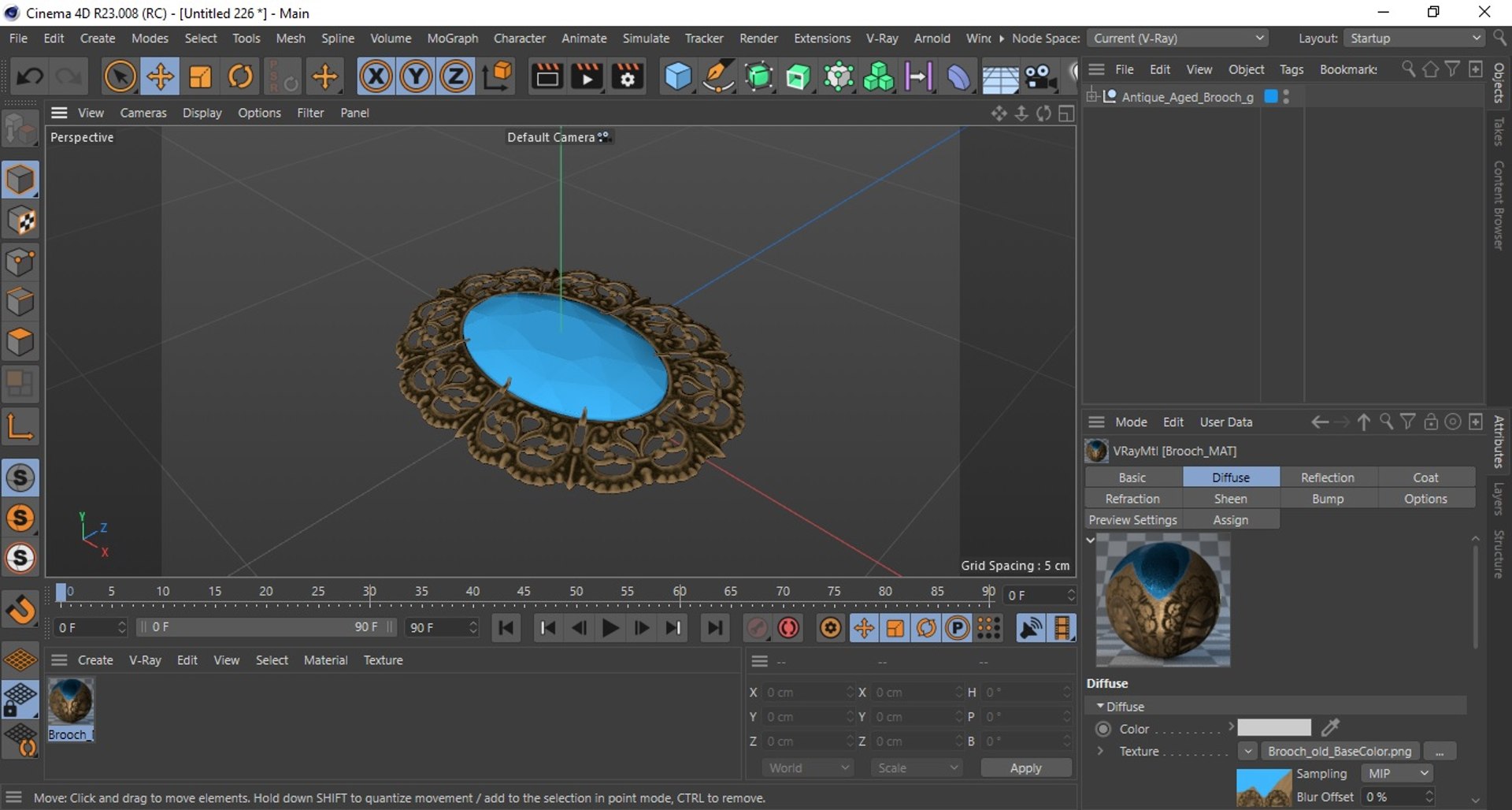Image resolution: width=1512 pixels, height=810 pixels.
Task: Select the Brooch material thumbnail
Action: click(71, 701)
